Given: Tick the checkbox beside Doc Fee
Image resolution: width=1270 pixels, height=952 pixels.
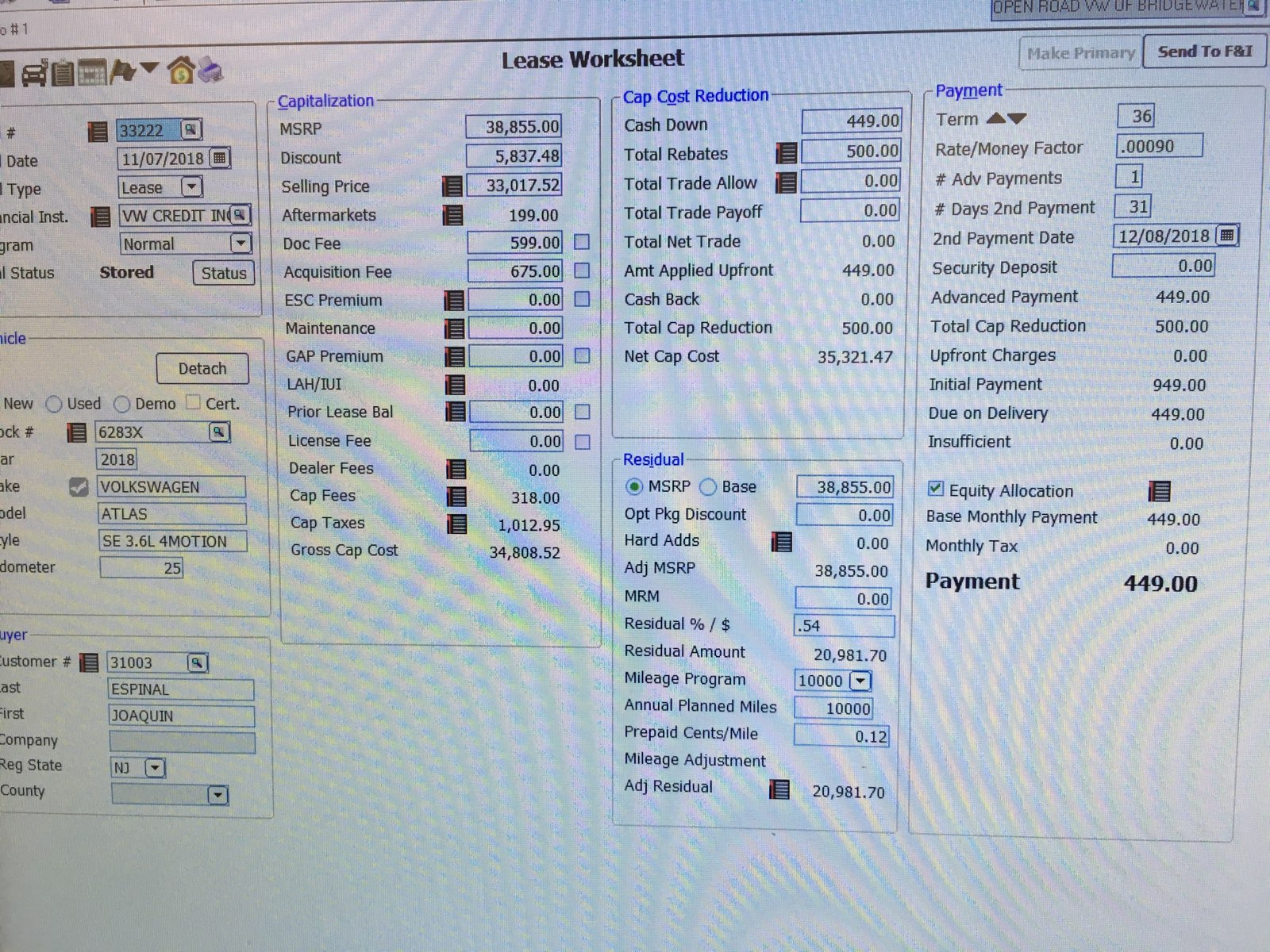Looking at the screenshot, I should pos(582,242).
